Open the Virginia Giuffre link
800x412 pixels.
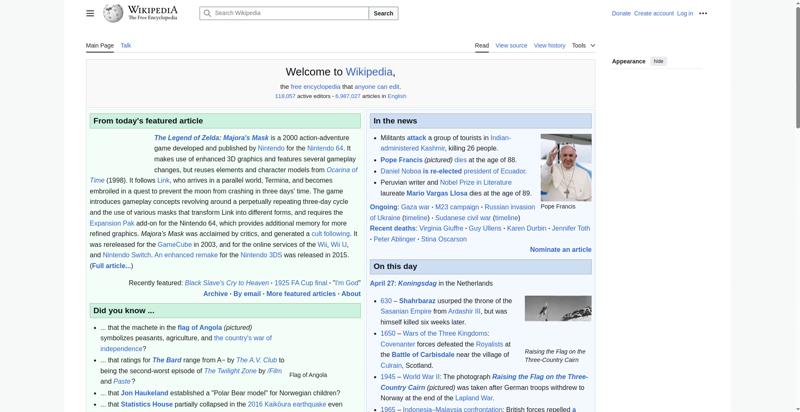click(x=441, y=228)
